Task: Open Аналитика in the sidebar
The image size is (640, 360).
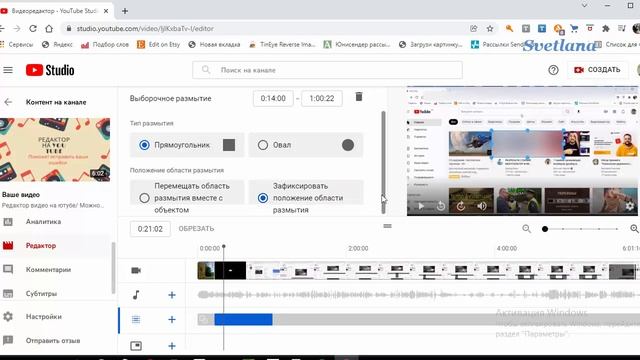Action: pos(43,222)
